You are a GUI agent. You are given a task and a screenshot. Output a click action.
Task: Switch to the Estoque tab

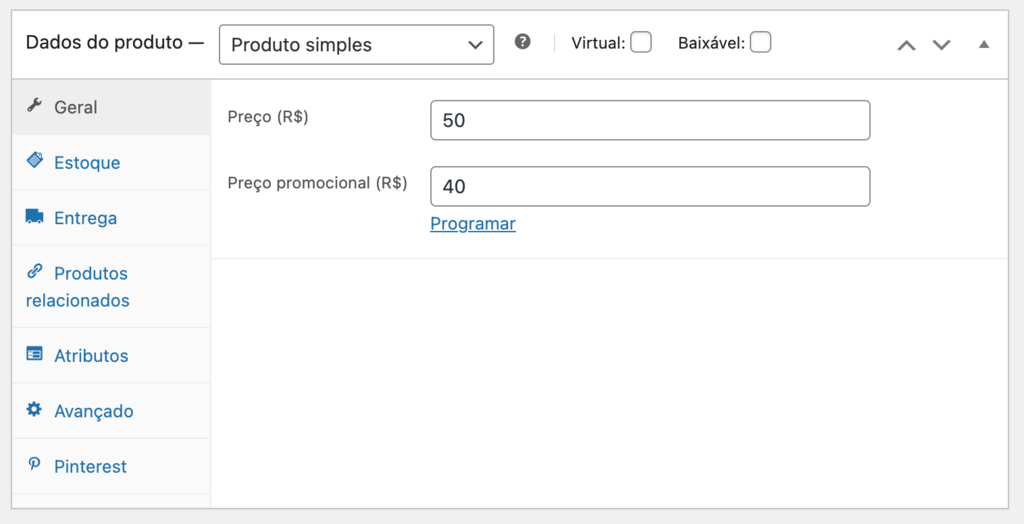[111, 163]
